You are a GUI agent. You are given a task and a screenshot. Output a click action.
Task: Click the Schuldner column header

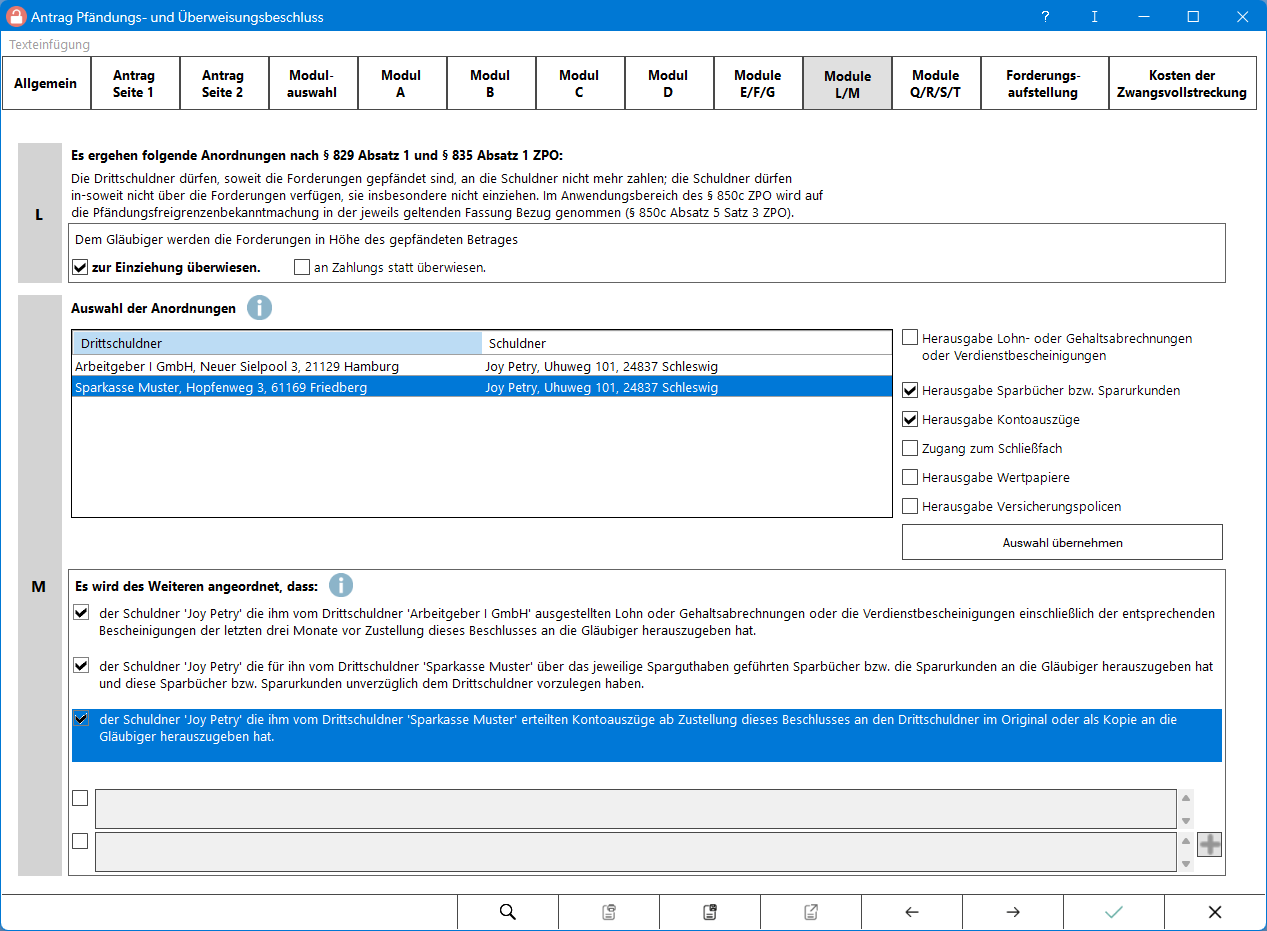686,343
